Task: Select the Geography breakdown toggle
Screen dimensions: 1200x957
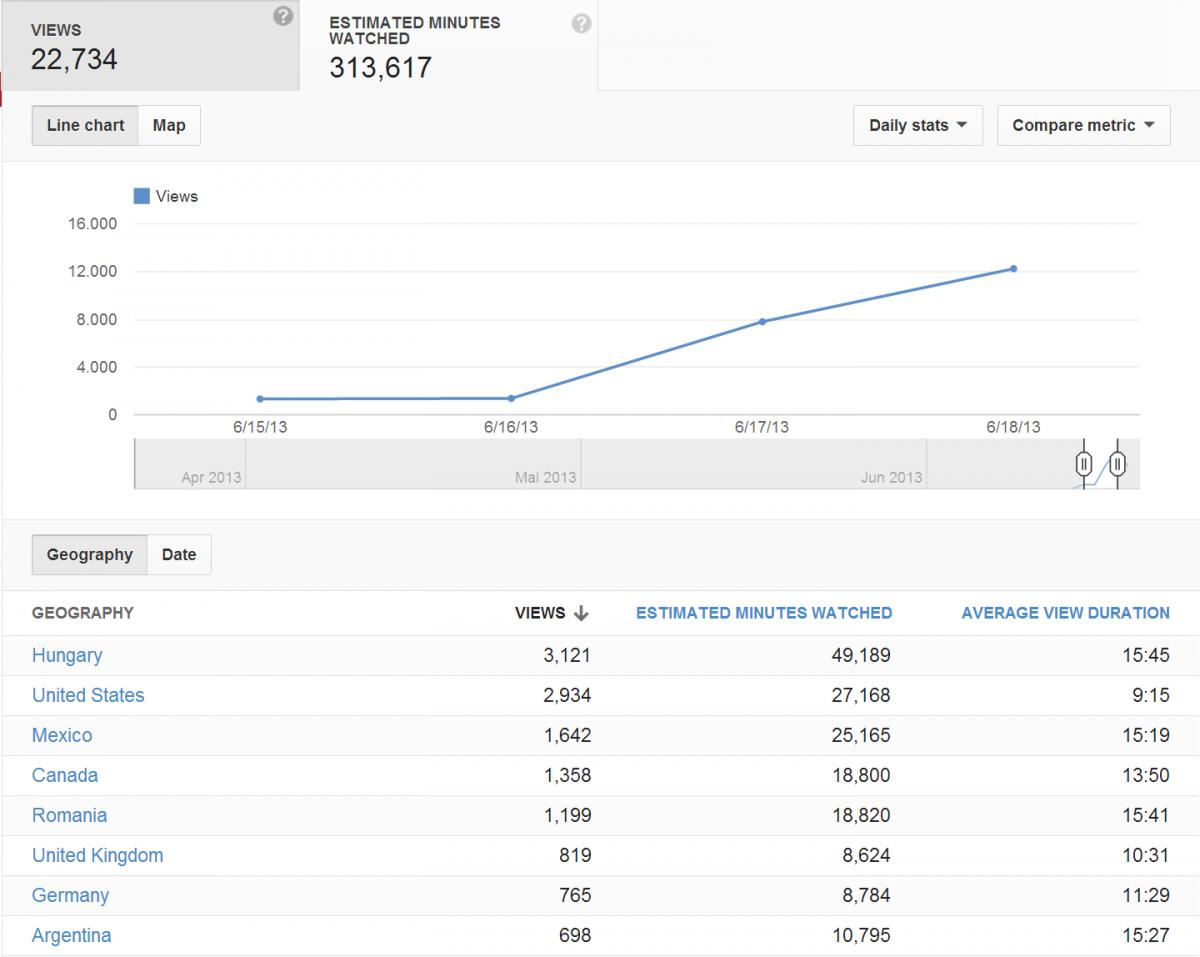Action: click(x=89, y=555)
